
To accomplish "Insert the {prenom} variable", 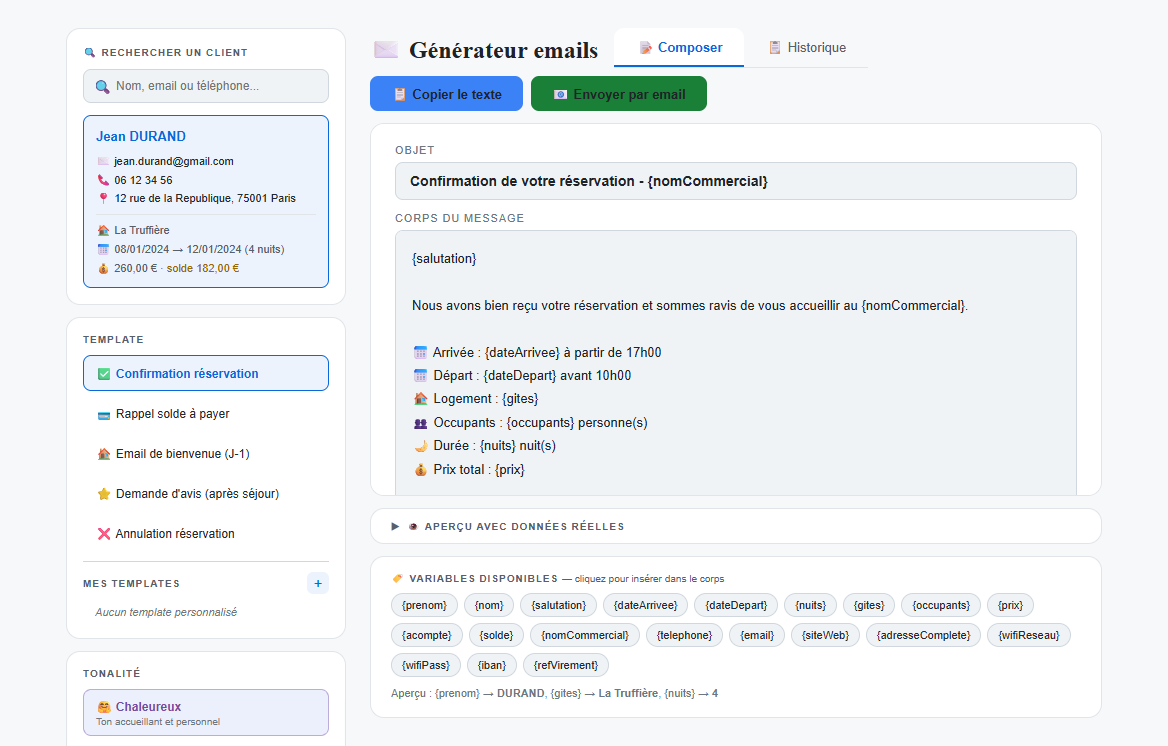I will tap(424, 605).
